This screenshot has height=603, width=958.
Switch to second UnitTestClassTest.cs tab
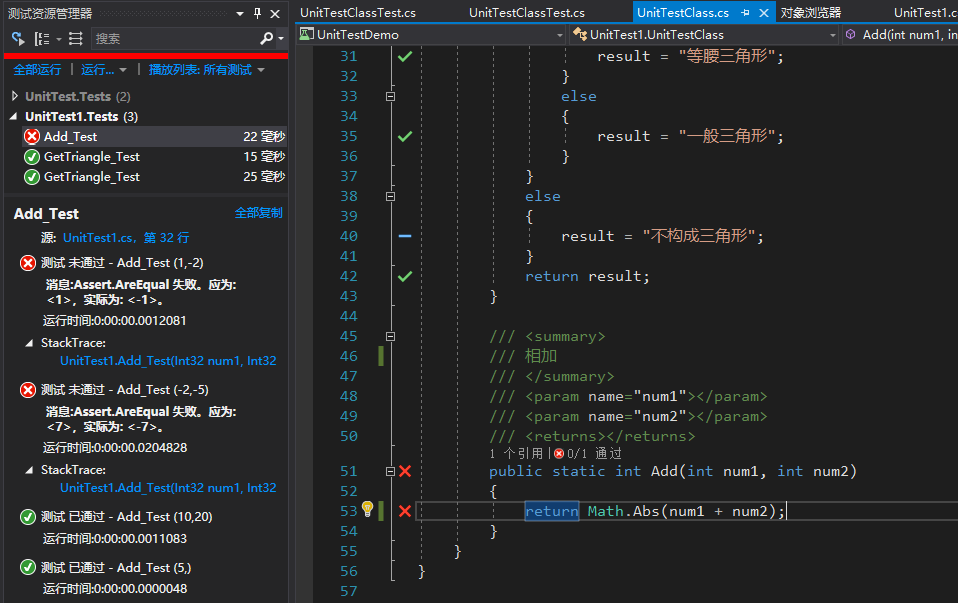point(527,13)
